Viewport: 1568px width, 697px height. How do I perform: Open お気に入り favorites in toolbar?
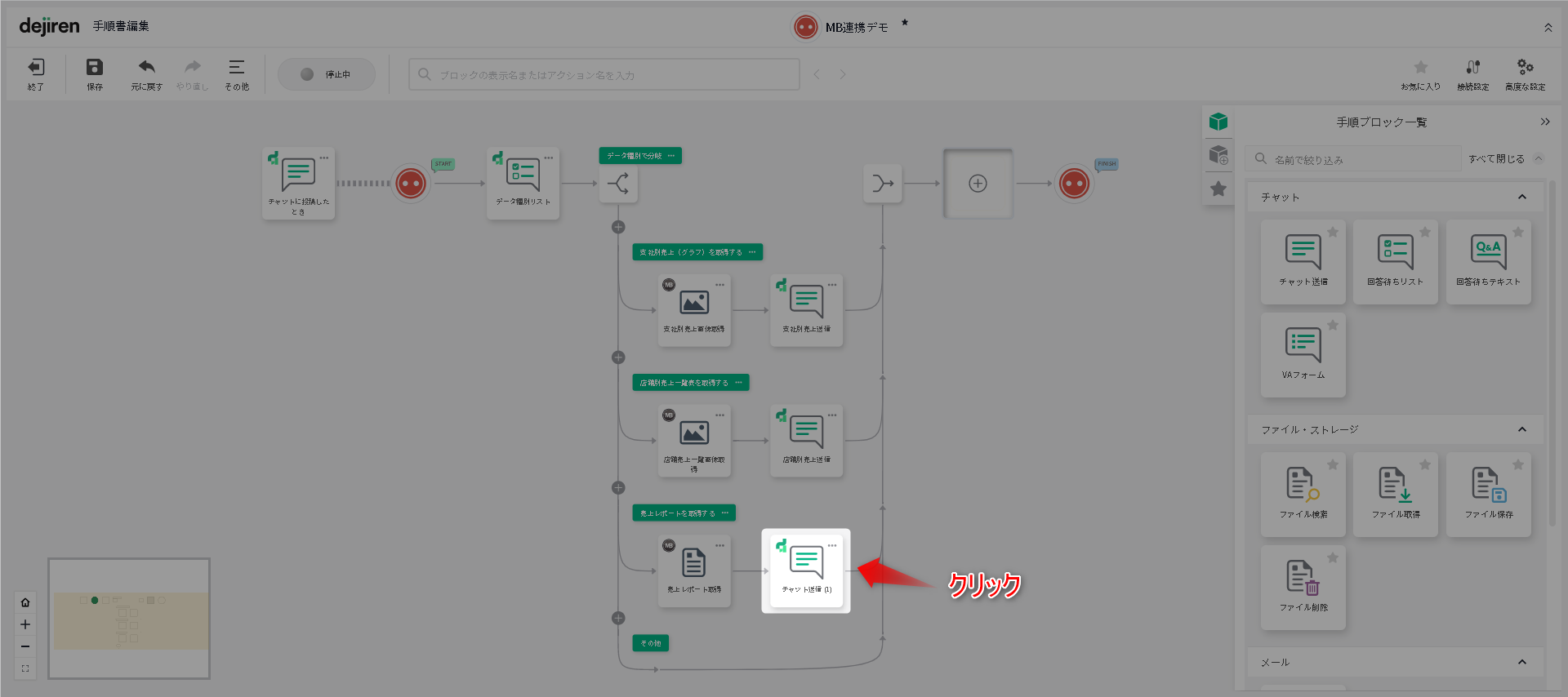pos(1421,73)
